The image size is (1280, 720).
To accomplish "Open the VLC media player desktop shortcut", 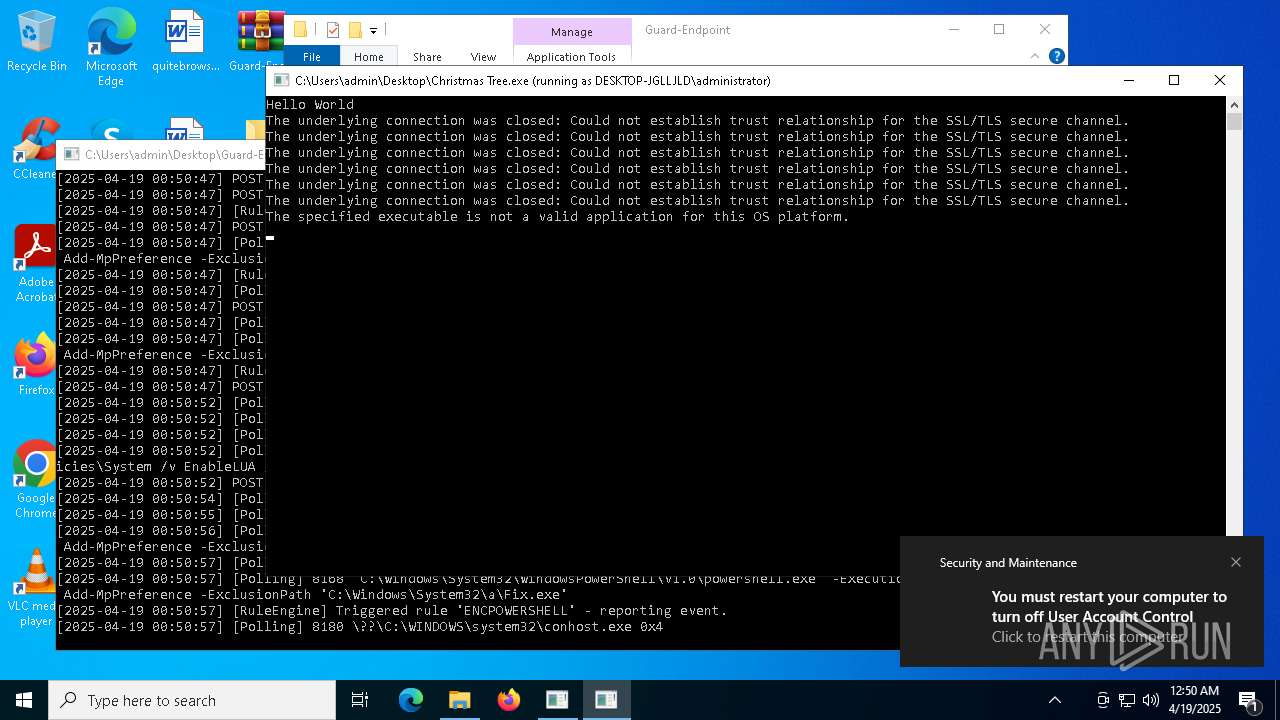I will pos(36,588).
